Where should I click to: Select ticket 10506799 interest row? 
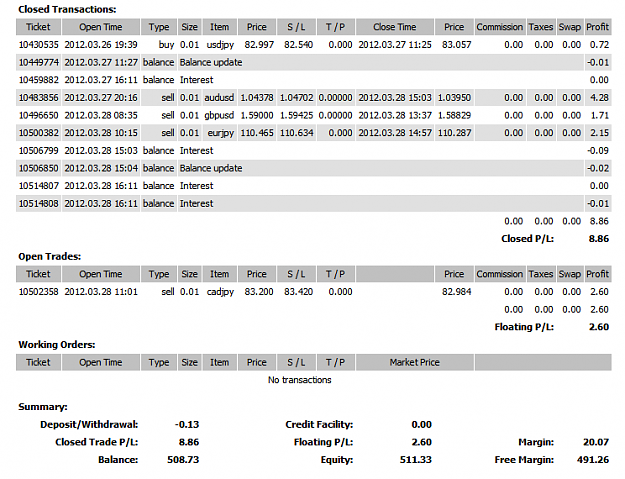(x=314, y=150)
